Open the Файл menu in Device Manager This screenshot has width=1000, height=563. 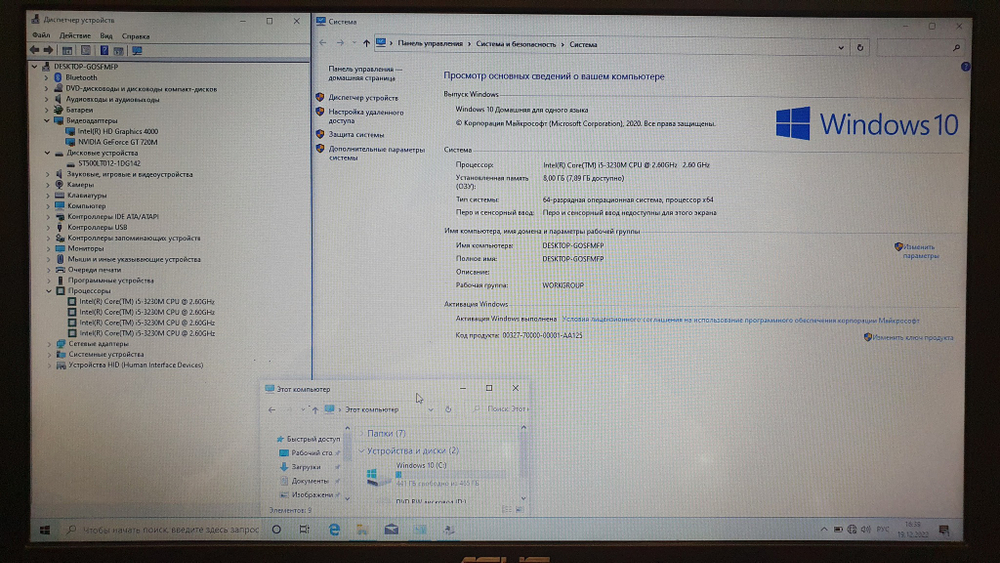(x=41, y=36)
